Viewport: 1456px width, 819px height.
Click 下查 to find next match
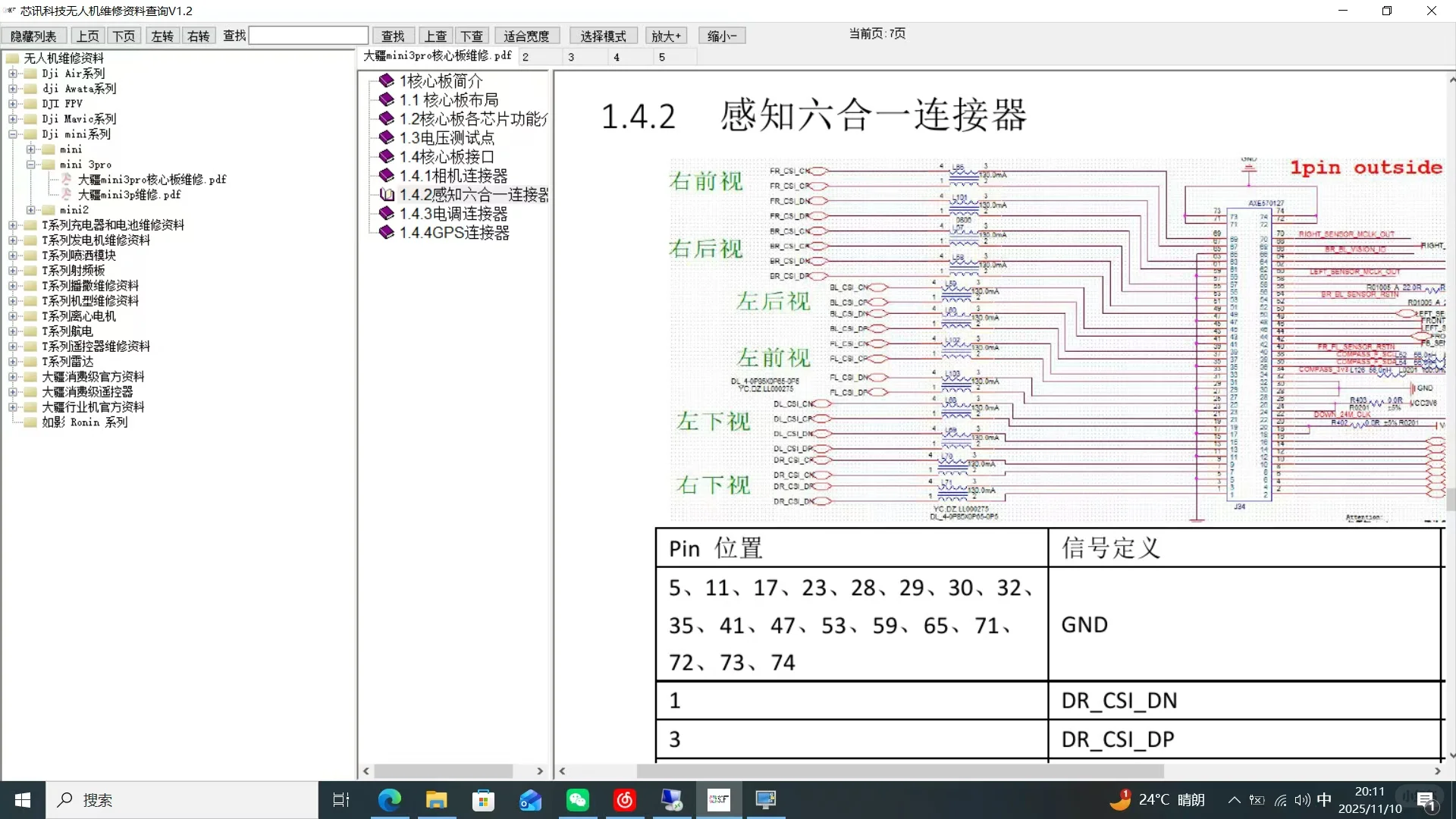[471, 35]
